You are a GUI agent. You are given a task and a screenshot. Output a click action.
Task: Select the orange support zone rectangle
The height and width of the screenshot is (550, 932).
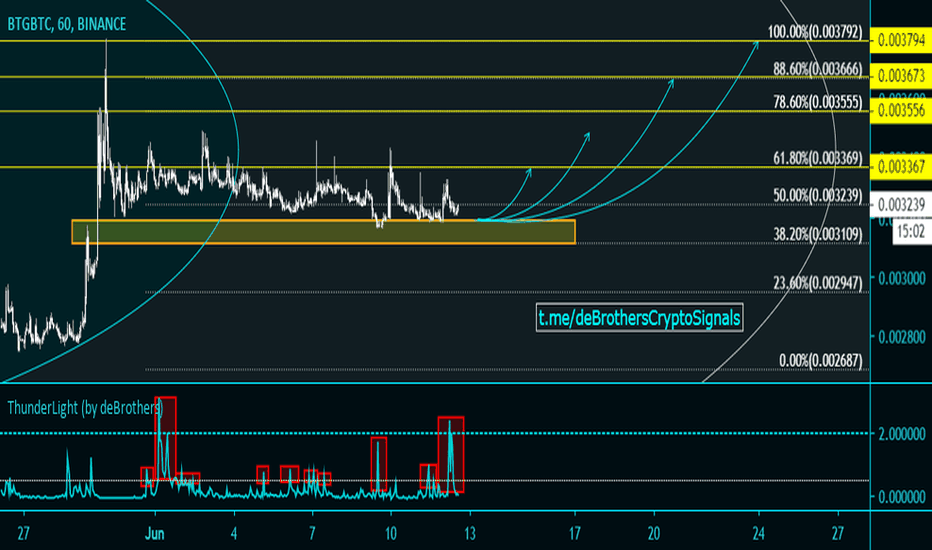[323, 232]
